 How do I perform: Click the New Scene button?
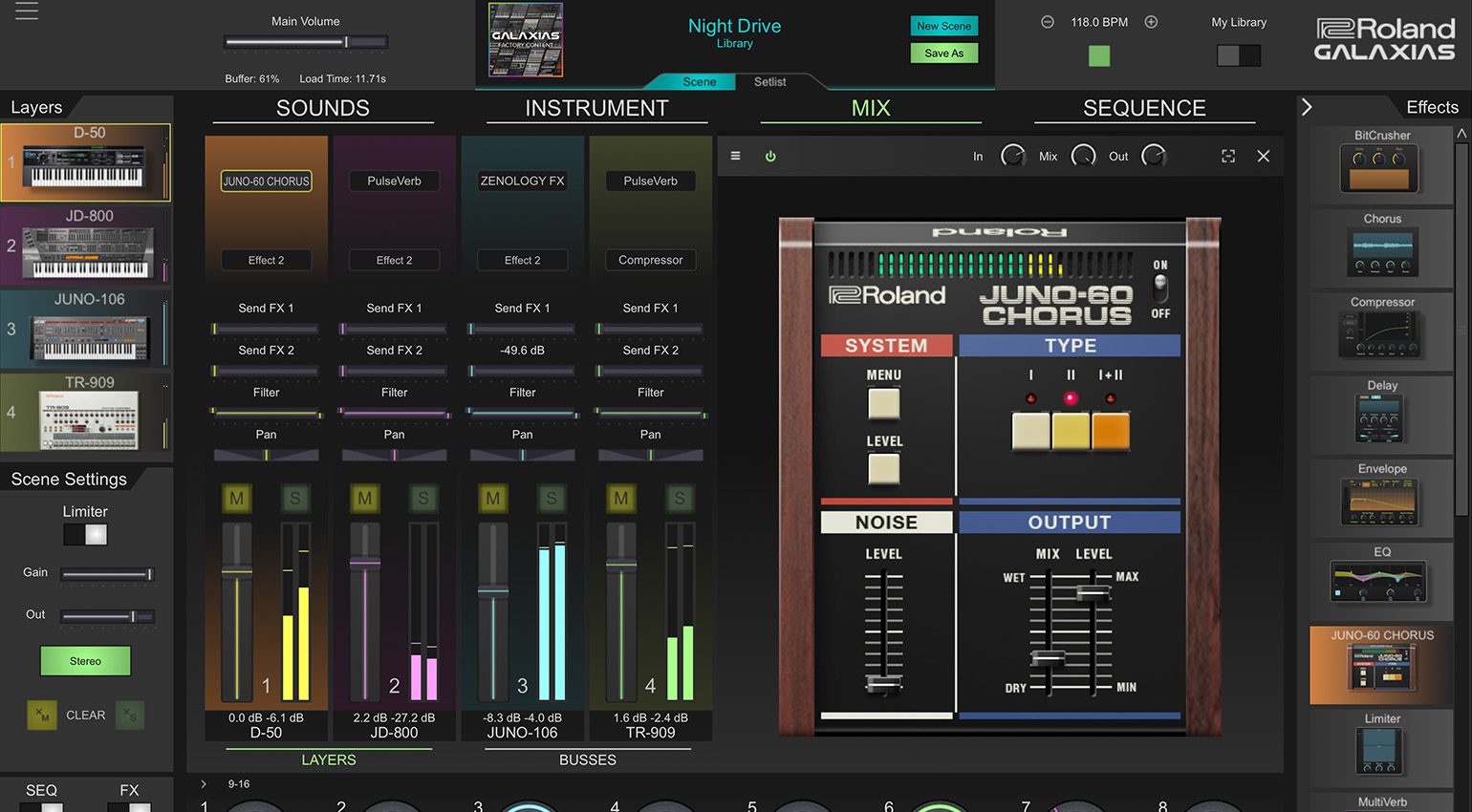tap(944, 26)
